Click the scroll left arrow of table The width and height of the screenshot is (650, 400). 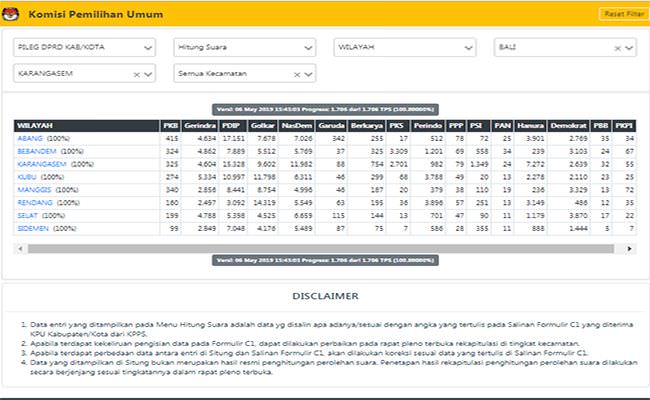(x=20, y=249)
